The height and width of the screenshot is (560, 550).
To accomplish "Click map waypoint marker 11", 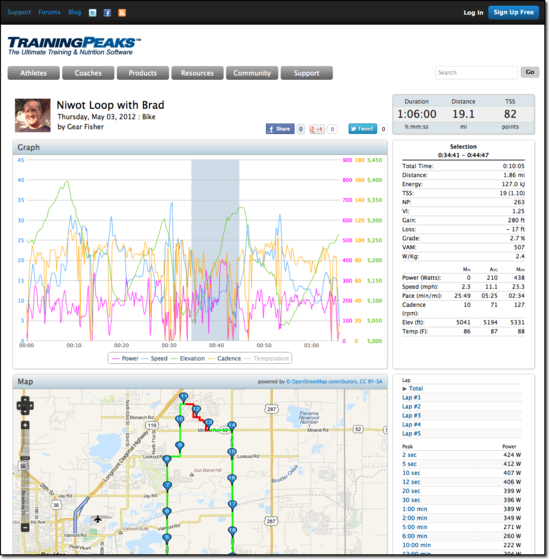I will [x=183, y=398].
